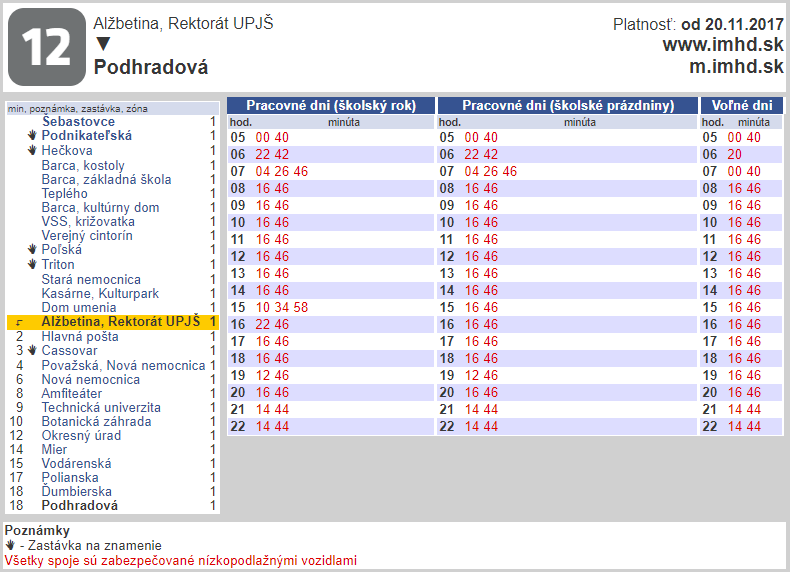
Task: Click the 'Alžbetina, Rektorát UPJŠ' title at top
Action: [183, 23]
